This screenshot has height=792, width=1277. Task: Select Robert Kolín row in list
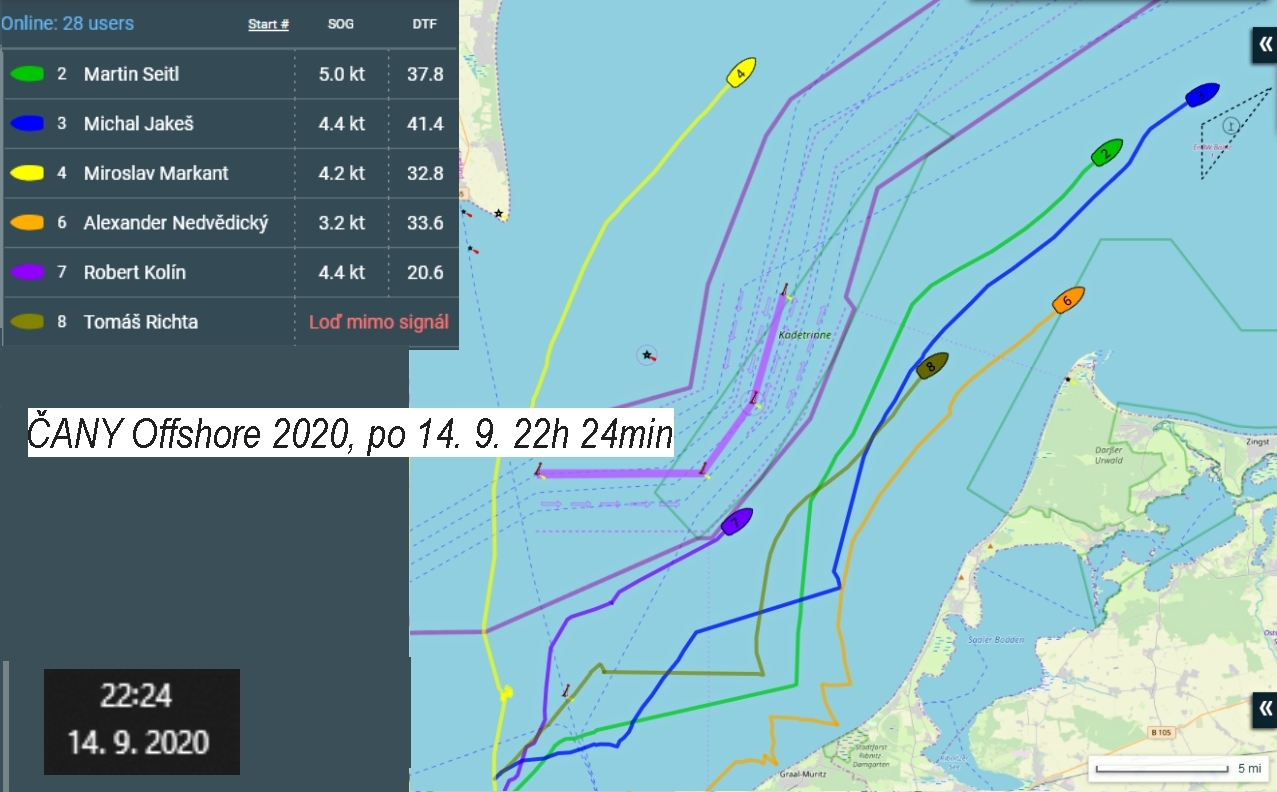pos(231,272)
